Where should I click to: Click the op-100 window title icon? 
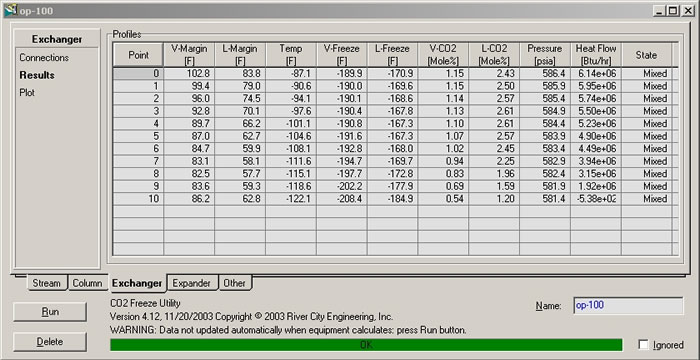(x=11, y=10)
